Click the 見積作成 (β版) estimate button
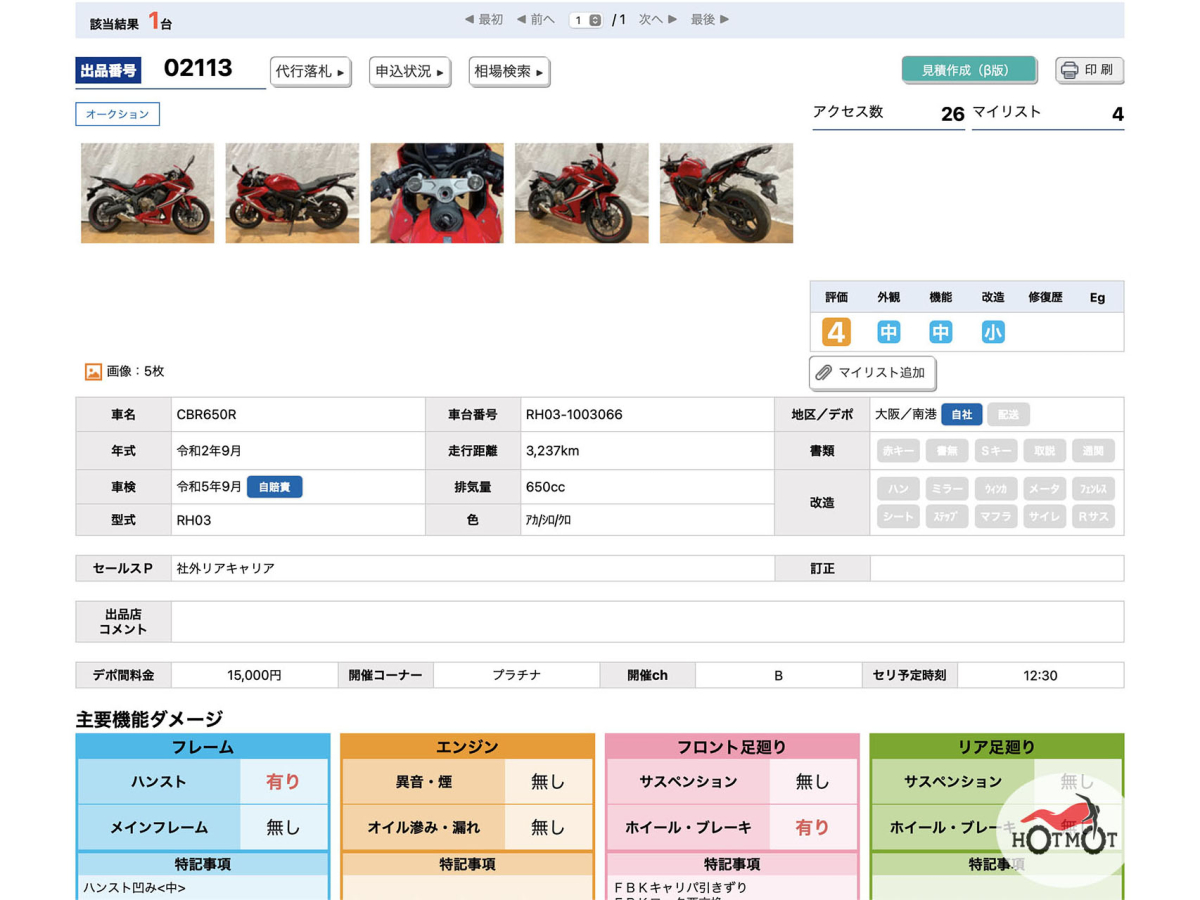The image size is (1200, 900). 969,70
